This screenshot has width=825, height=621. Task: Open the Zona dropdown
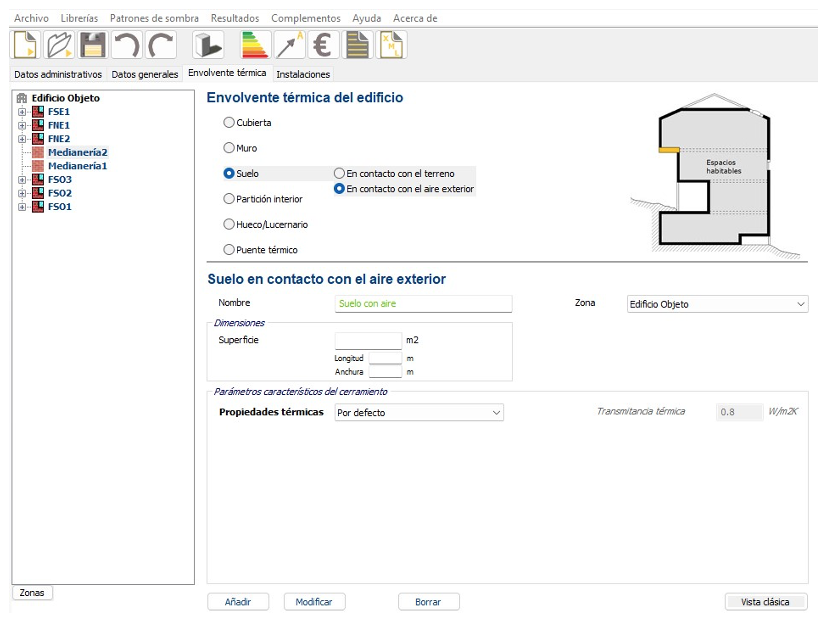pyautogui.click(x=716, y=304)
